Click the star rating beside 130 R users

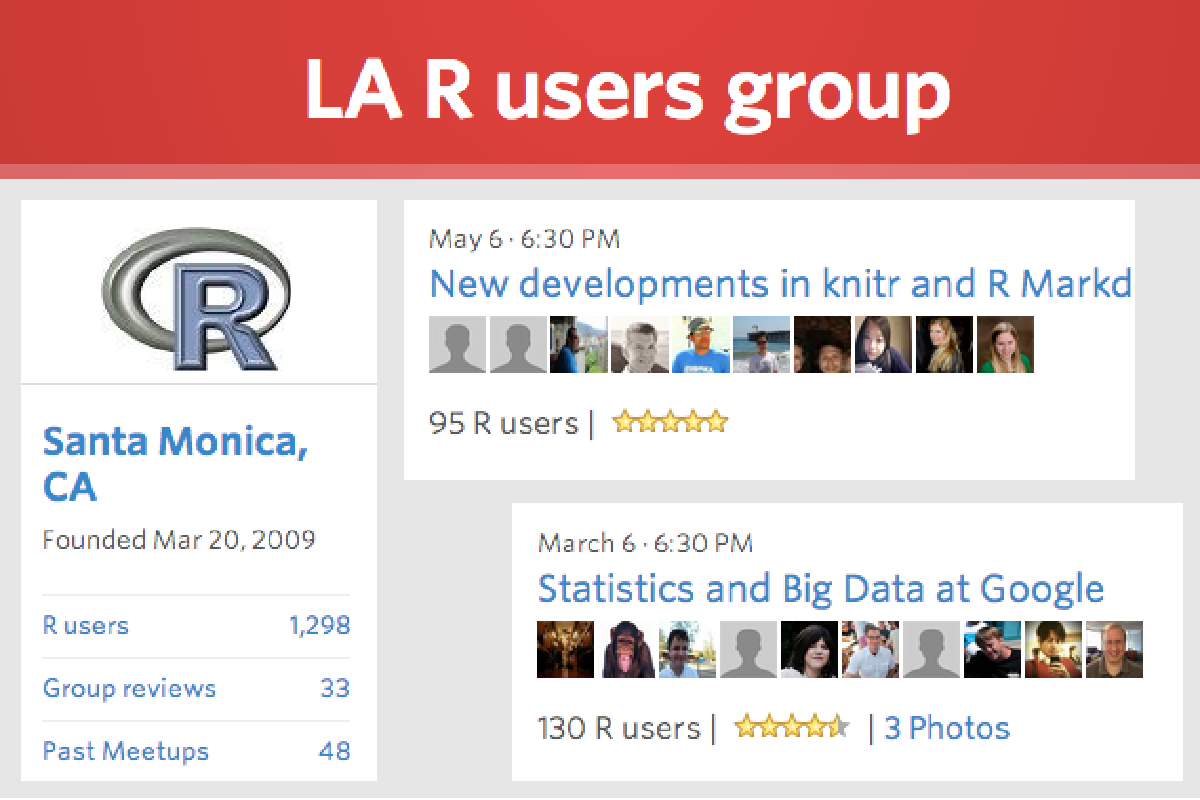[x=793, y=726]
